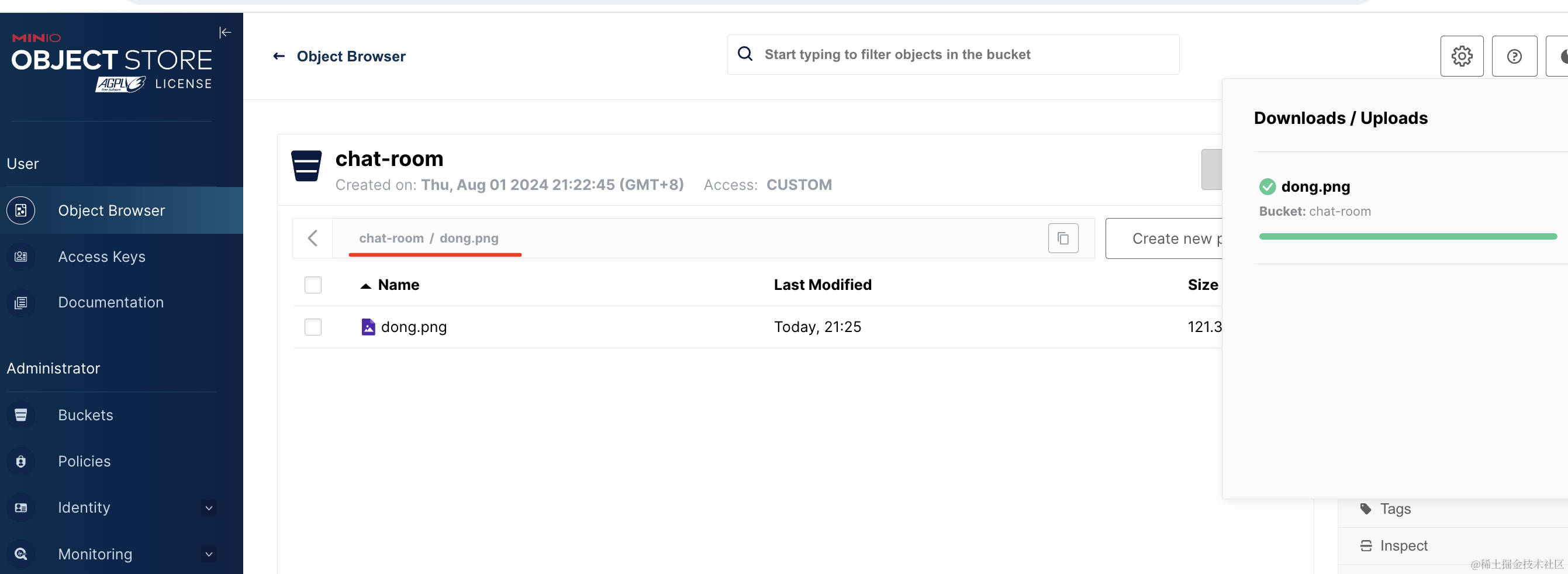Copy the chat-room/dong.png path

(x=1062, y=238)
